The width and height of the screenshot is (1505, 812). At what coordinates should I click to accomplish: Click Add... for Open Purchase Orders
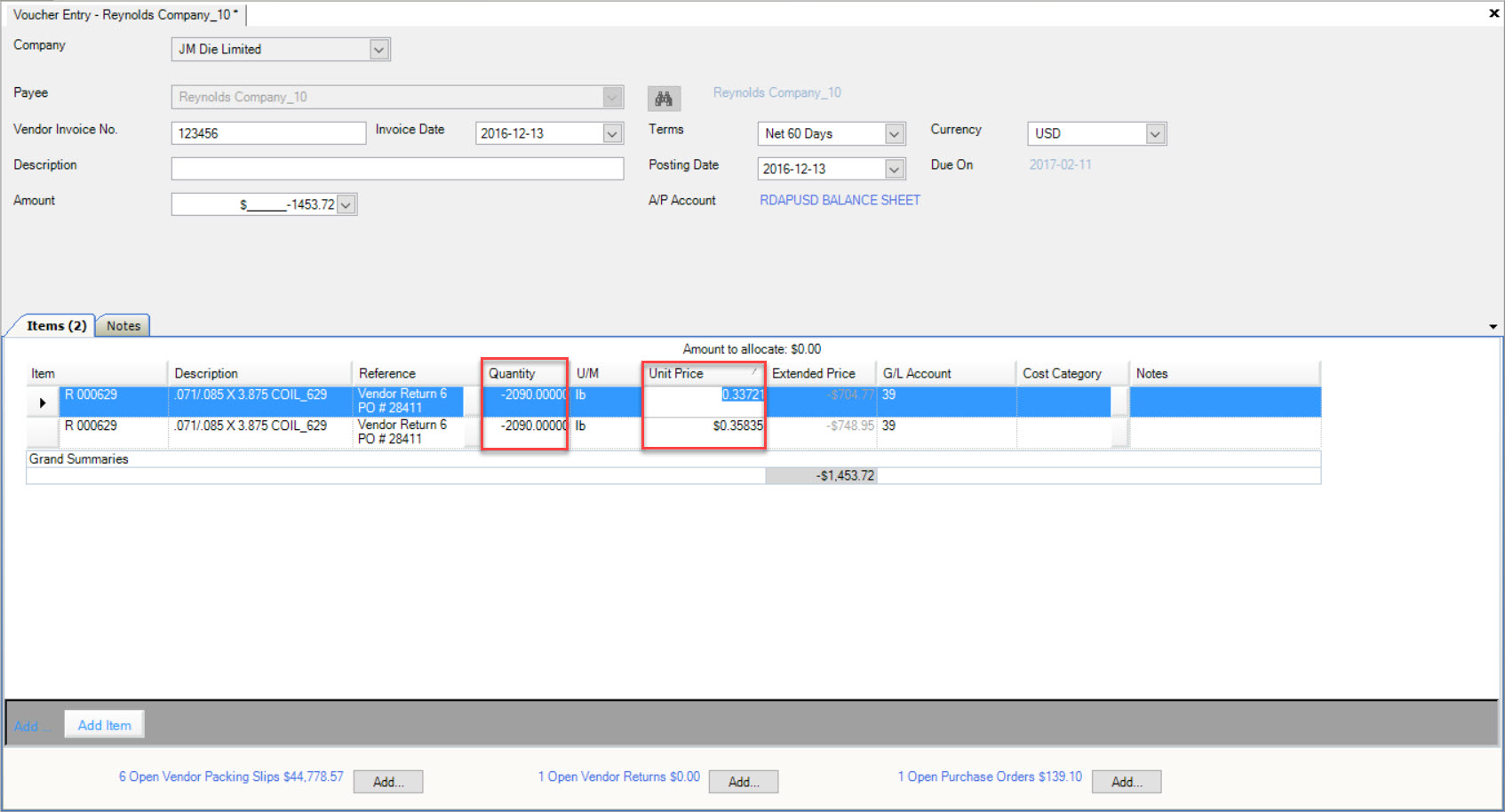pos(1127,782)
